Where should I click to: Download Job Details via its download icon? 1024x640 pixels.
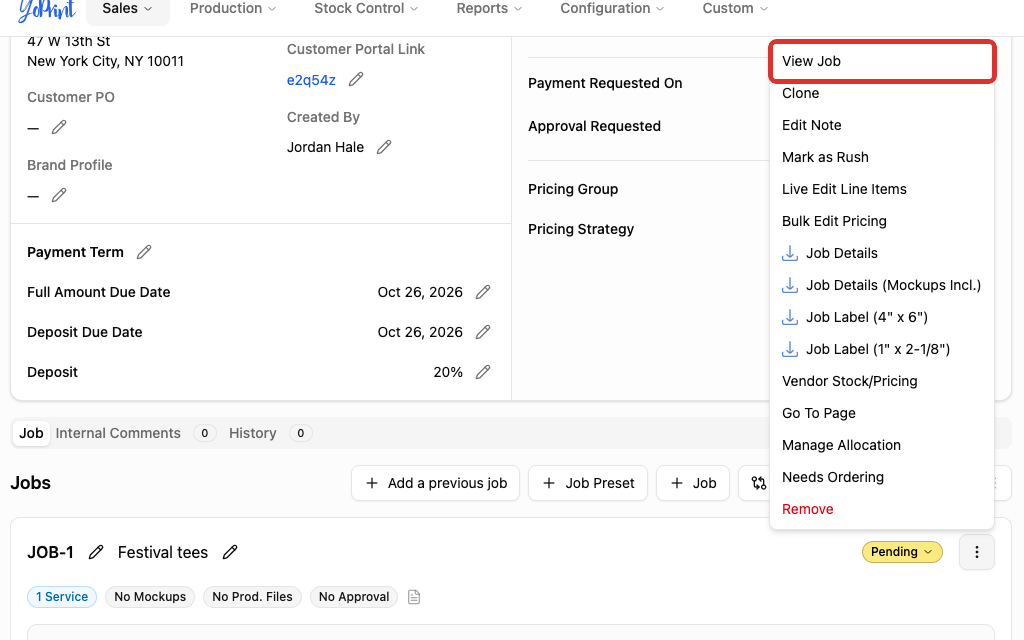pos(790,253)
